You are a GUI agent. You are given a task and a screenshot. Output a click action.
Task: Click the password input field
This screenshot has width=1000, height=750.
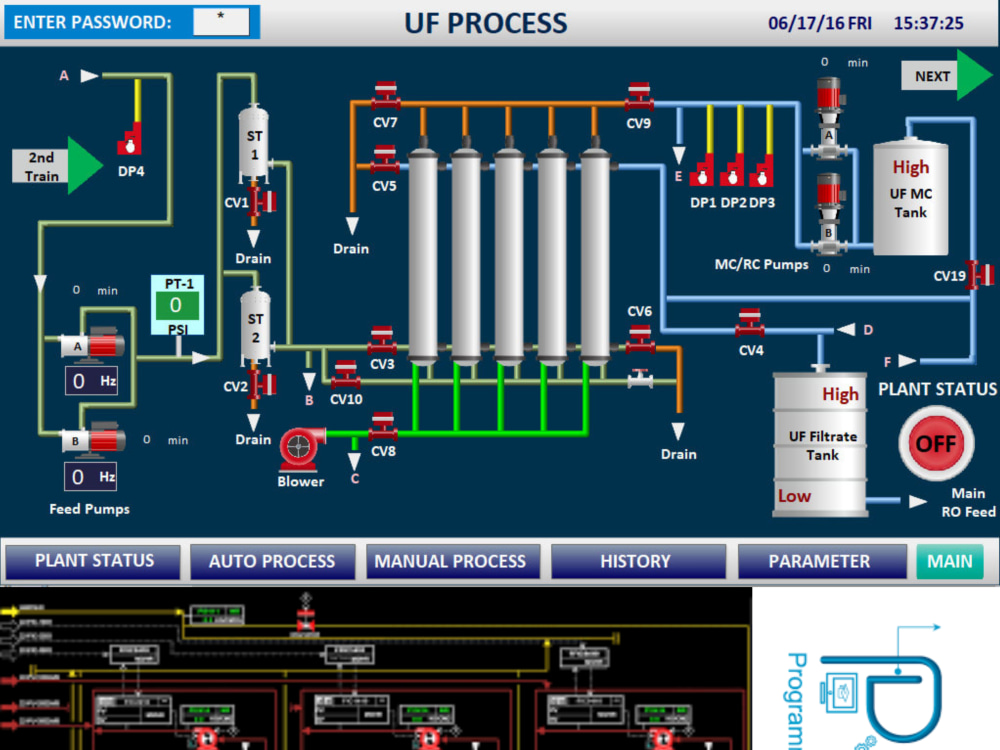[x=221, y=22]
